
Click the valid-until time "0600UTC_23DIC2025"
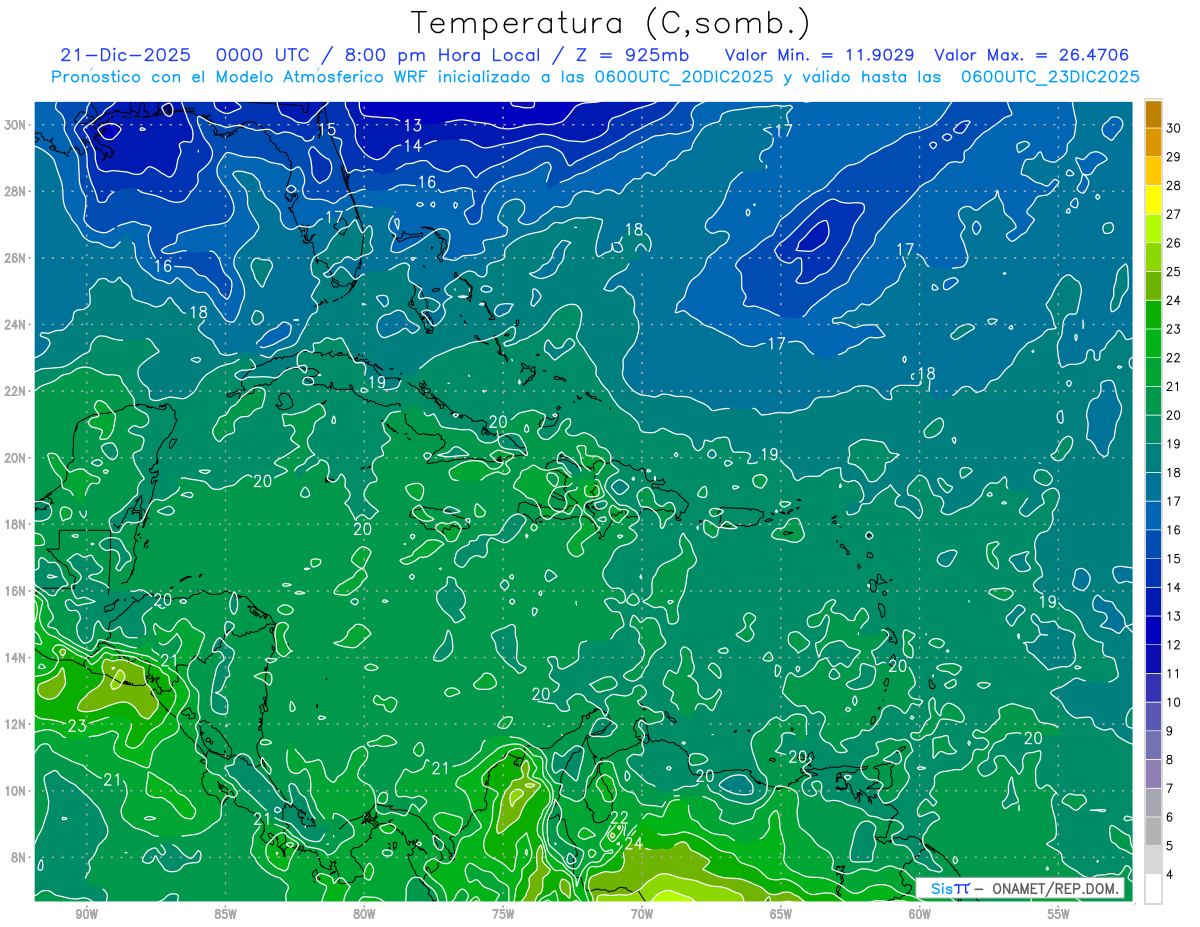[x=1050, y=76]
